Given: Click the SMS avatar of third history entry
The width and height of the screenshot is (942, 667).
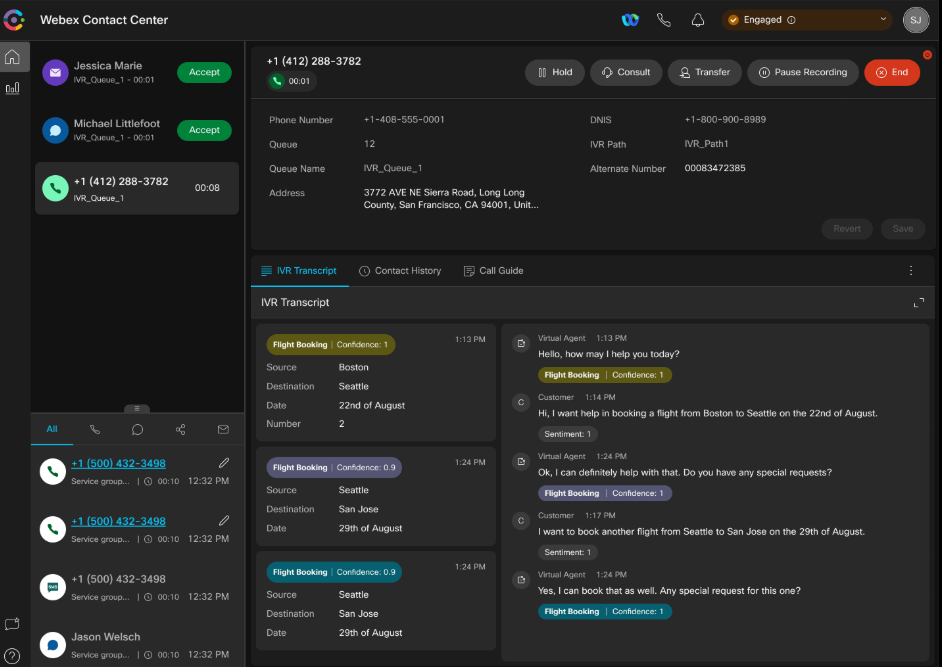Looking at the screenshot, I should (53, 587).
